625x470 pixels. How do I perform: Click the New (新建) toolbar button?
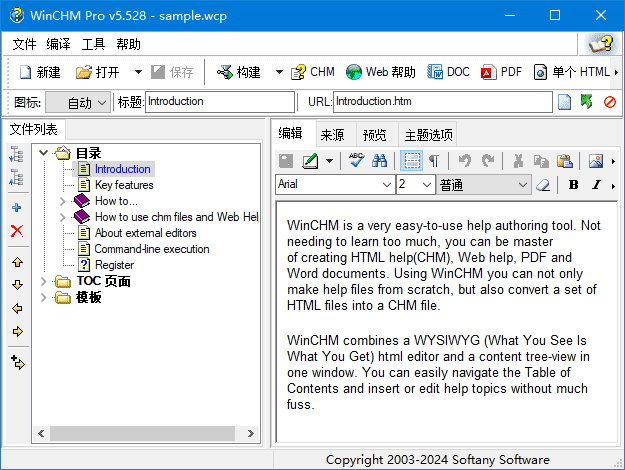click(39, 72)
